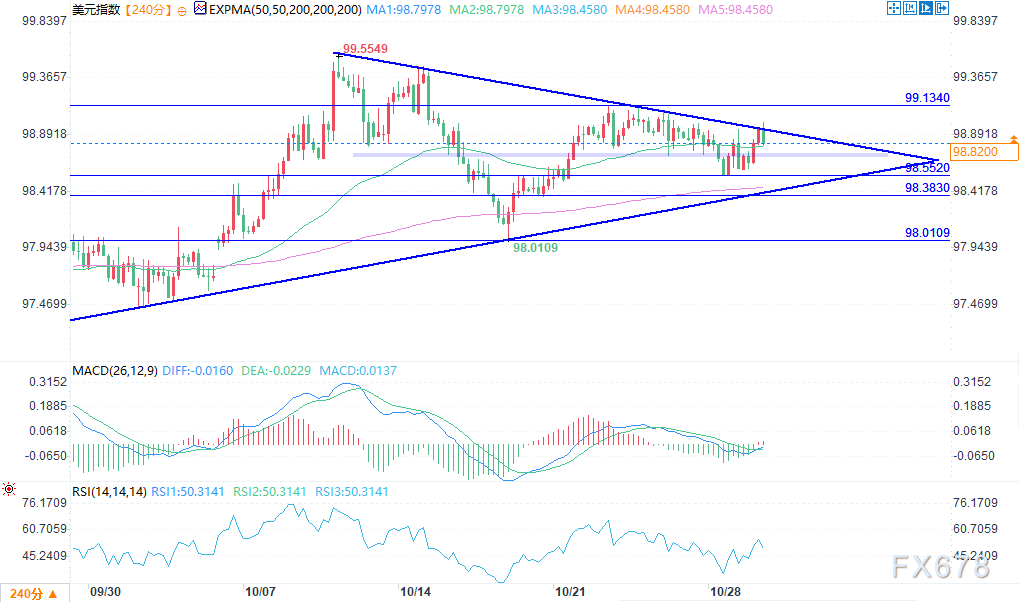Click the EXPMA indicator chart icon

pos(200,9)
